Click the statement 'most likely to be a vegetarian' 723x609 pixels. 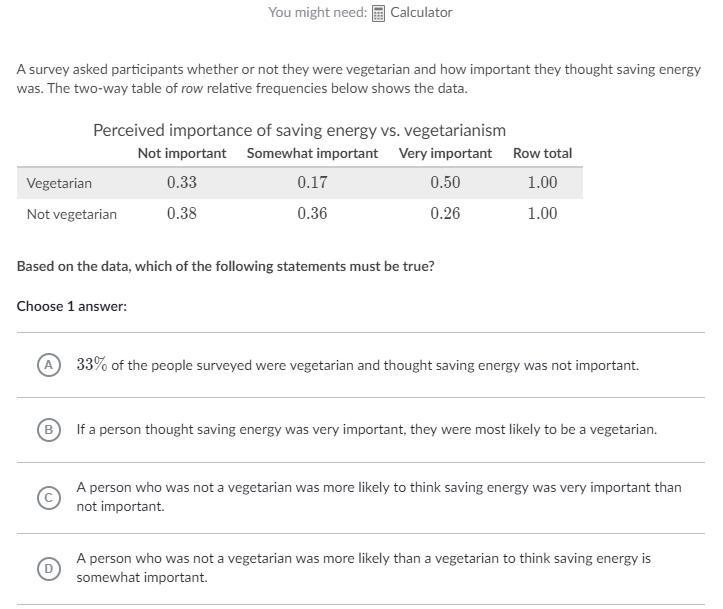[366, 429]
